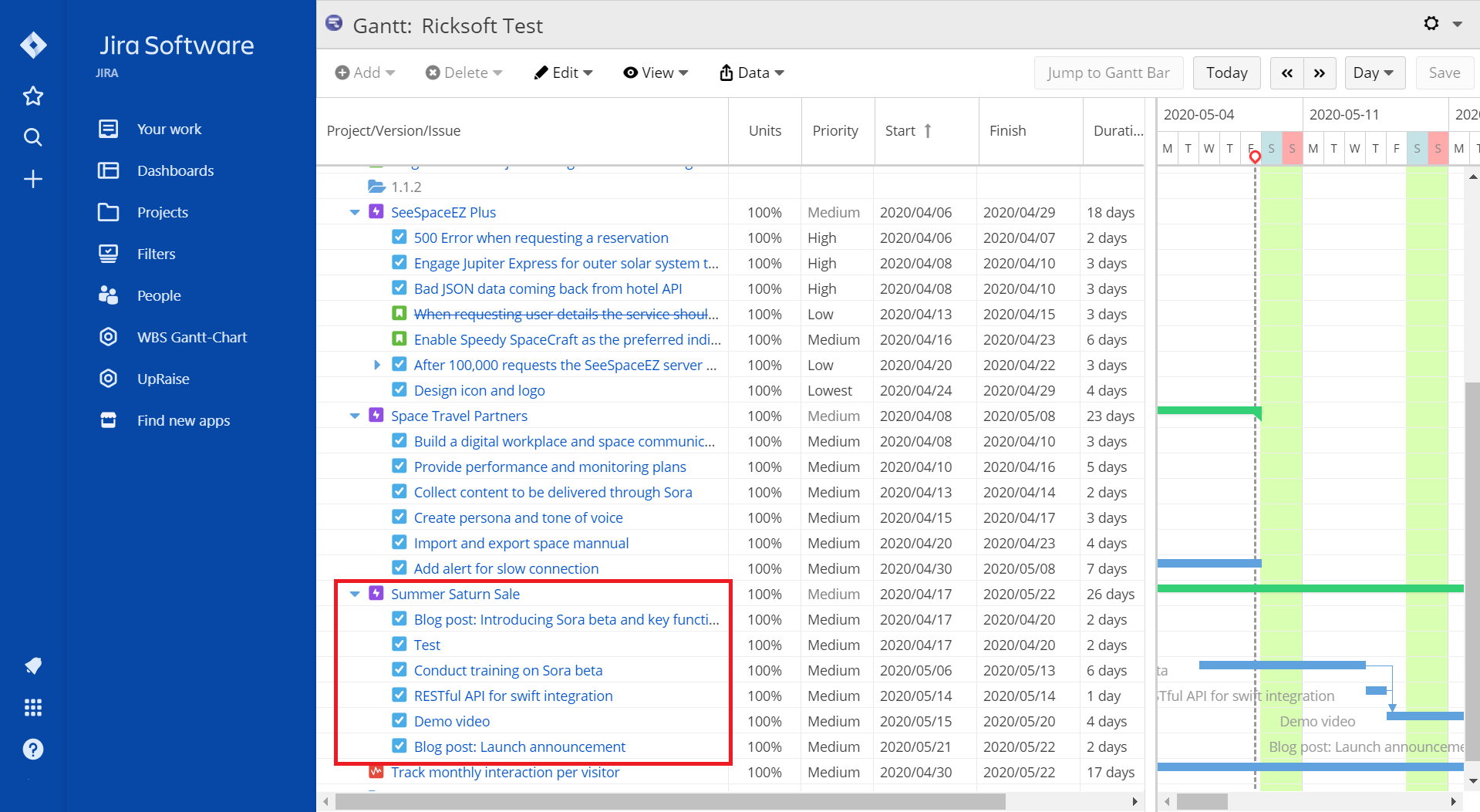
Task: Toggle checkbox icon for Blog post: Launch announcement
Action: click(x=399, y=746)
